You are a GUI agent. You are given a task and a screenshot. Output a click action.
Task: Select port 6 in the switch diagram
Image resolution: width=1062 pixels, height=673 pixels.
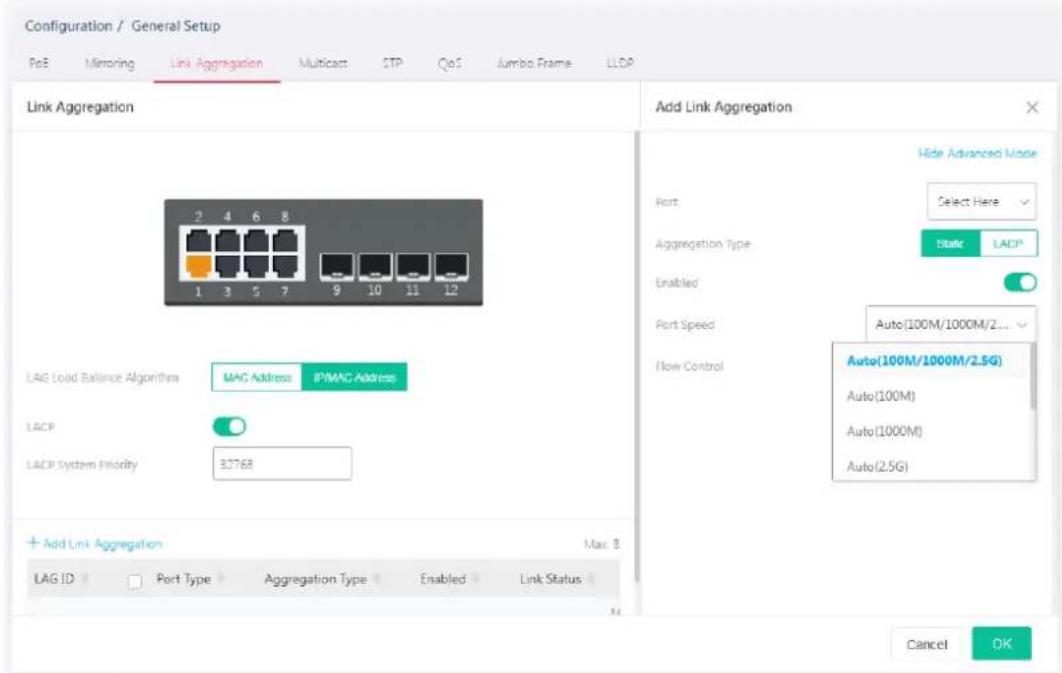click(256, 241)
